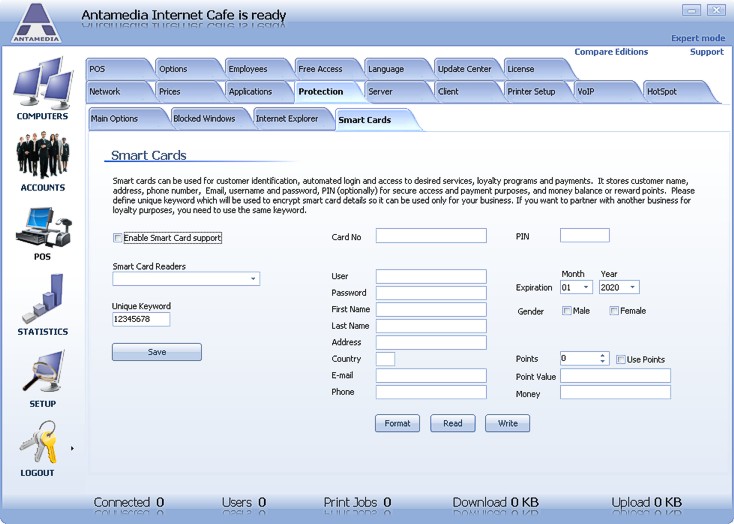The height and width of the screenshot is (524, 734).
Task: Click the Connected status text
Action: [129, 502]
